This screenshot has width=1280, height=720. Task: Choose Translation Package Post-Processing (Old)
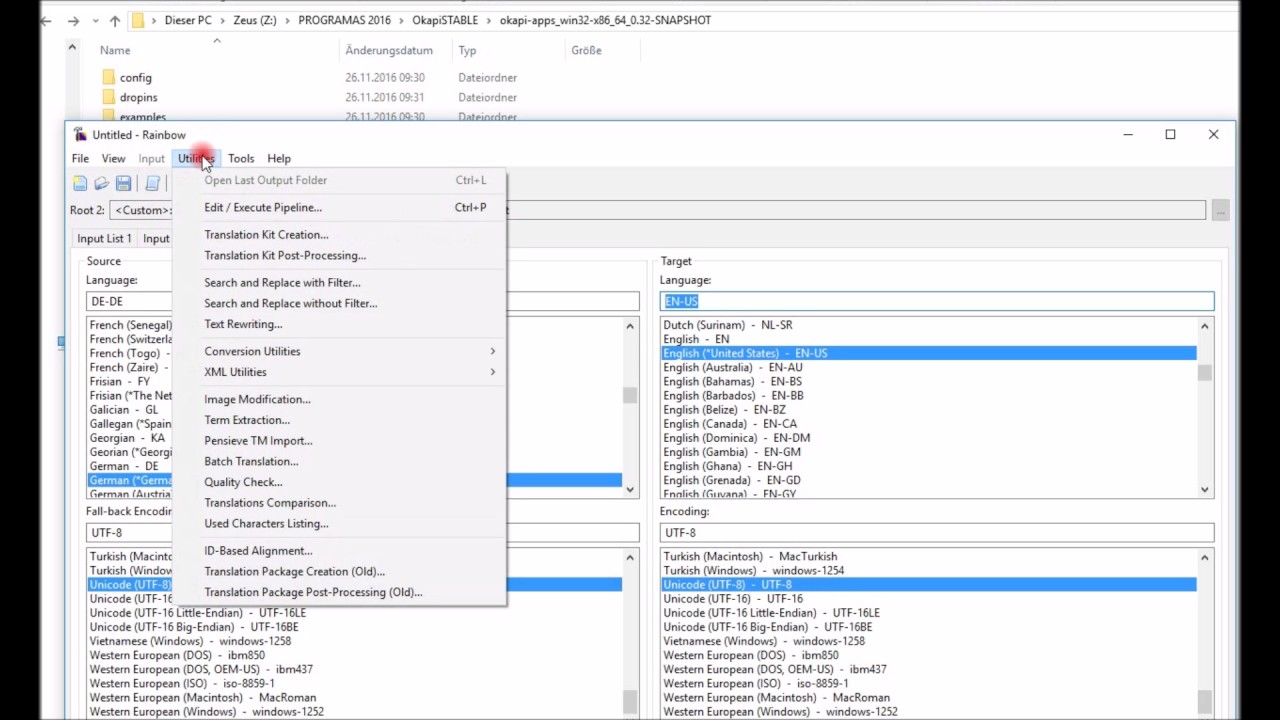point(340,592)
